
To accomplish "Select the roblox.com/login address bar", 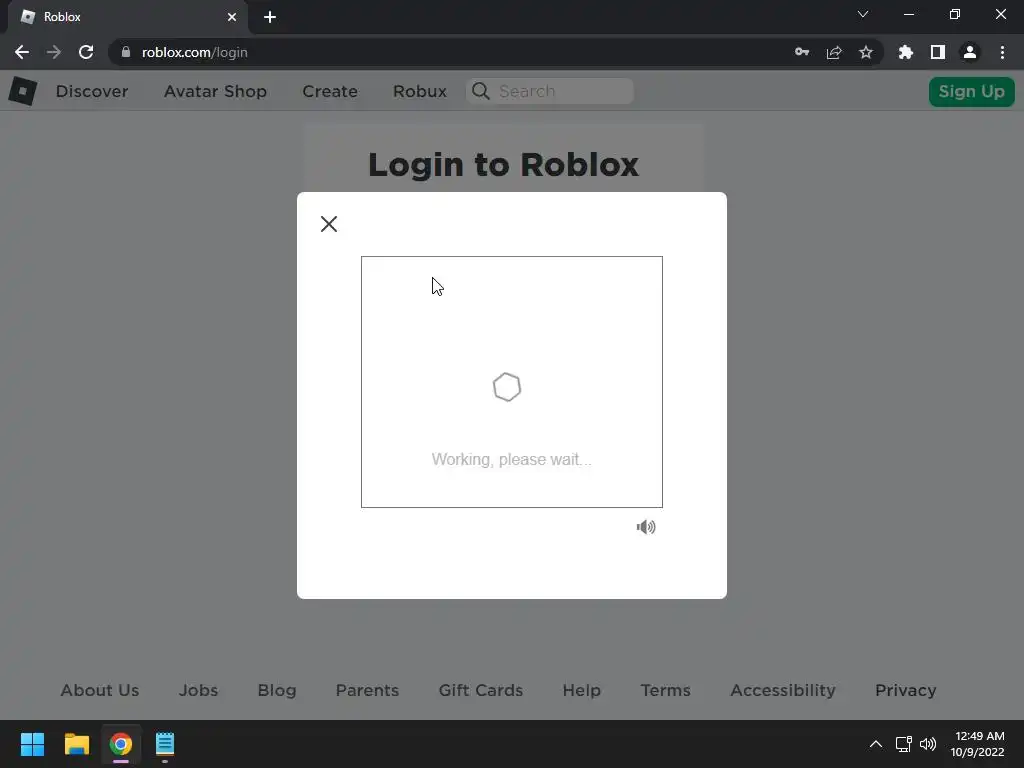I will tap(195, 52).
